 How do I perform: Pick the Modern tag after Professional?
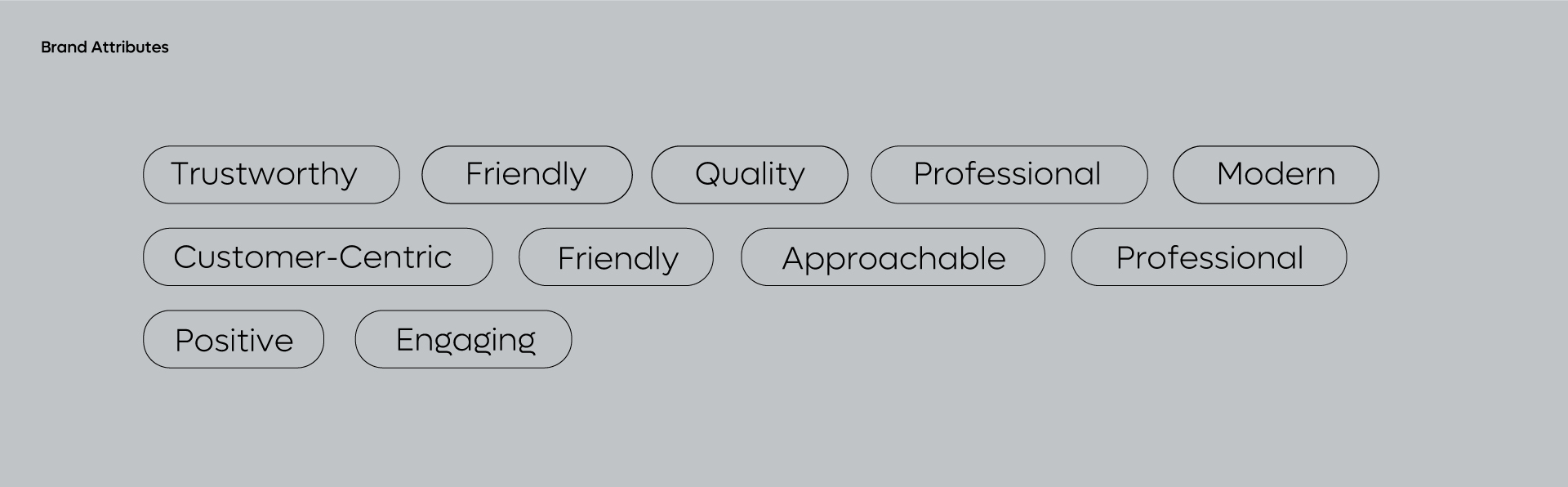[x=1276, y=175]
